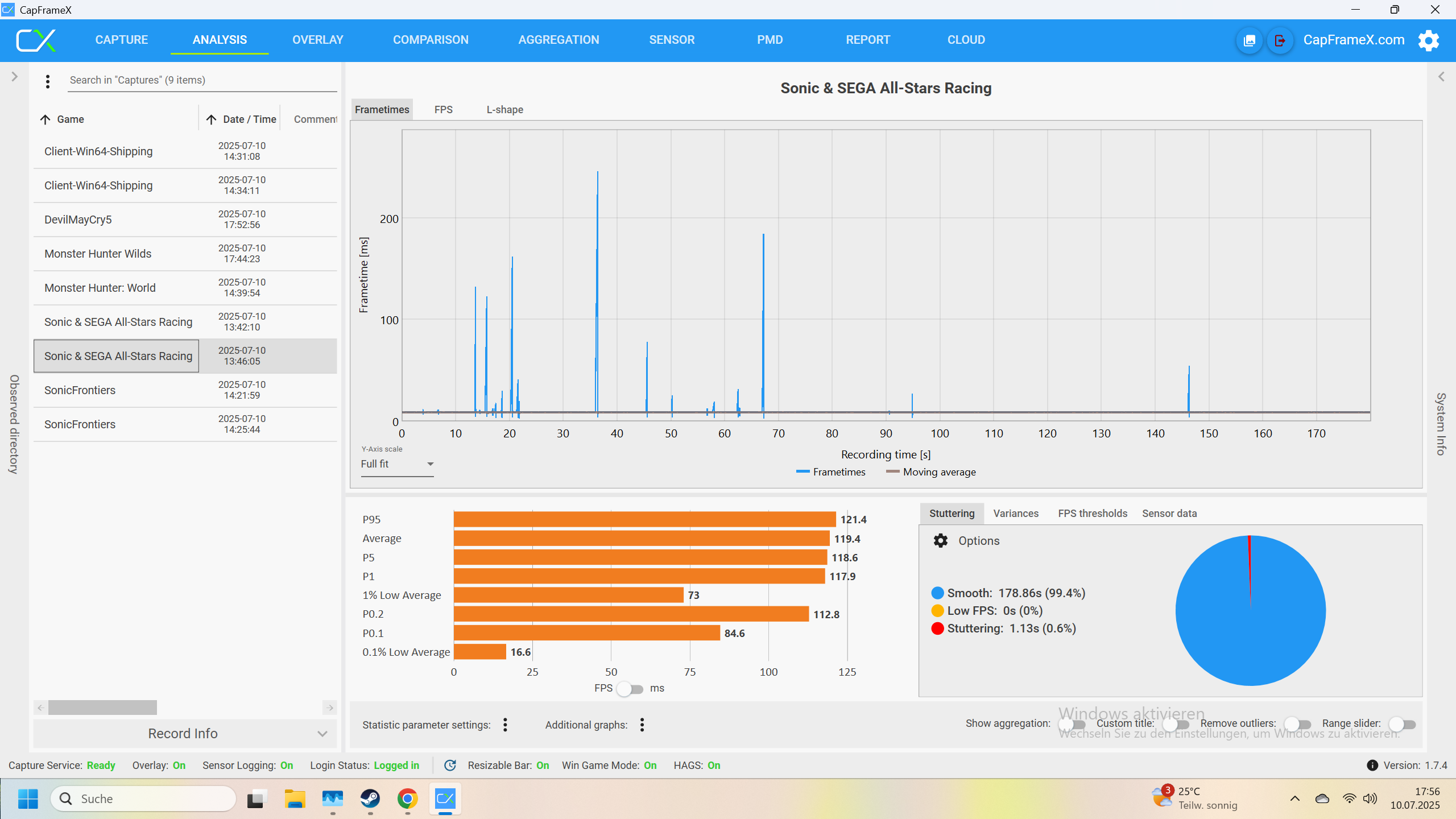
Task: Sort captures by Date / Time header
Action: [x=249, y=119]
